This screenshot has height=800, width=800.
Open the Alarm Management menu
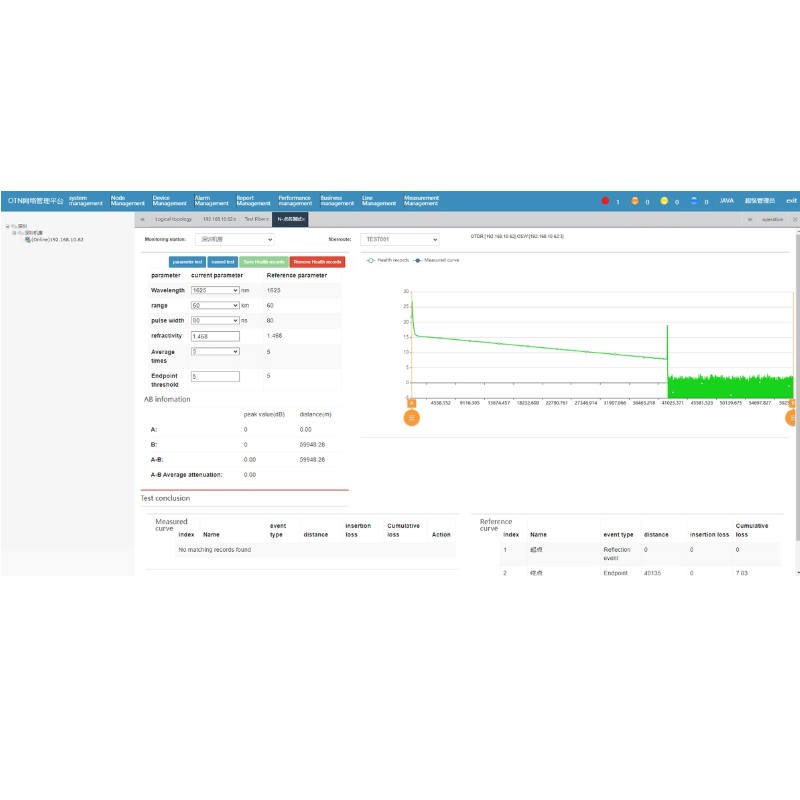click(x=211, y=201)
